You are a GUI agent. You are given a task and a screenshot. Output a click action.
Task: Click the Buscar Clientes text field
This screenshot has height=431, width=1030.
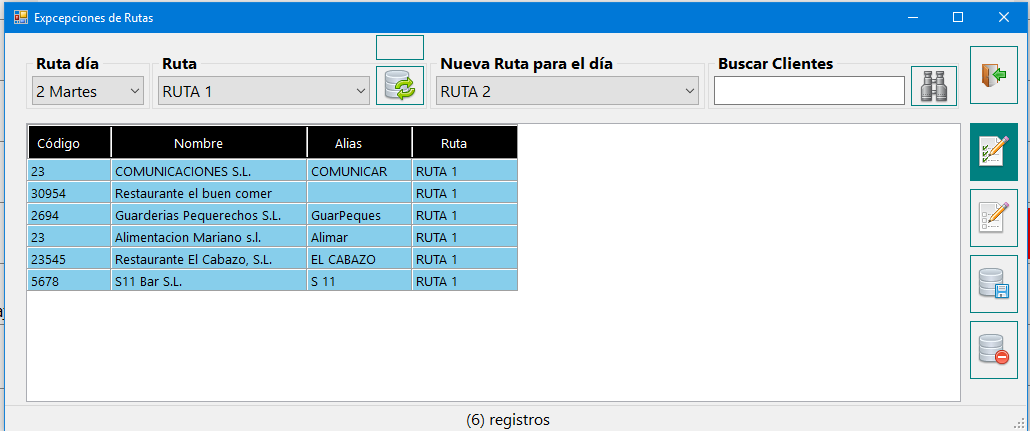809,91
